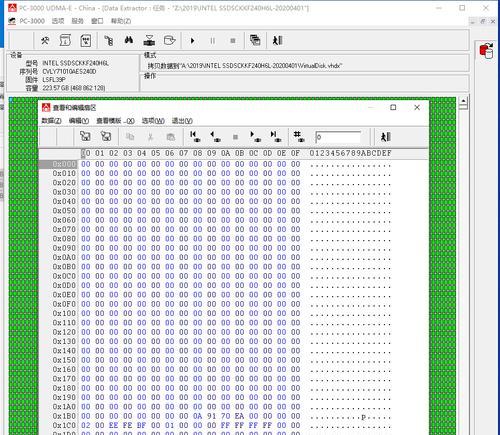500x435 pixels.
Task: Click the sector number input field
Action: coord(338,137)
